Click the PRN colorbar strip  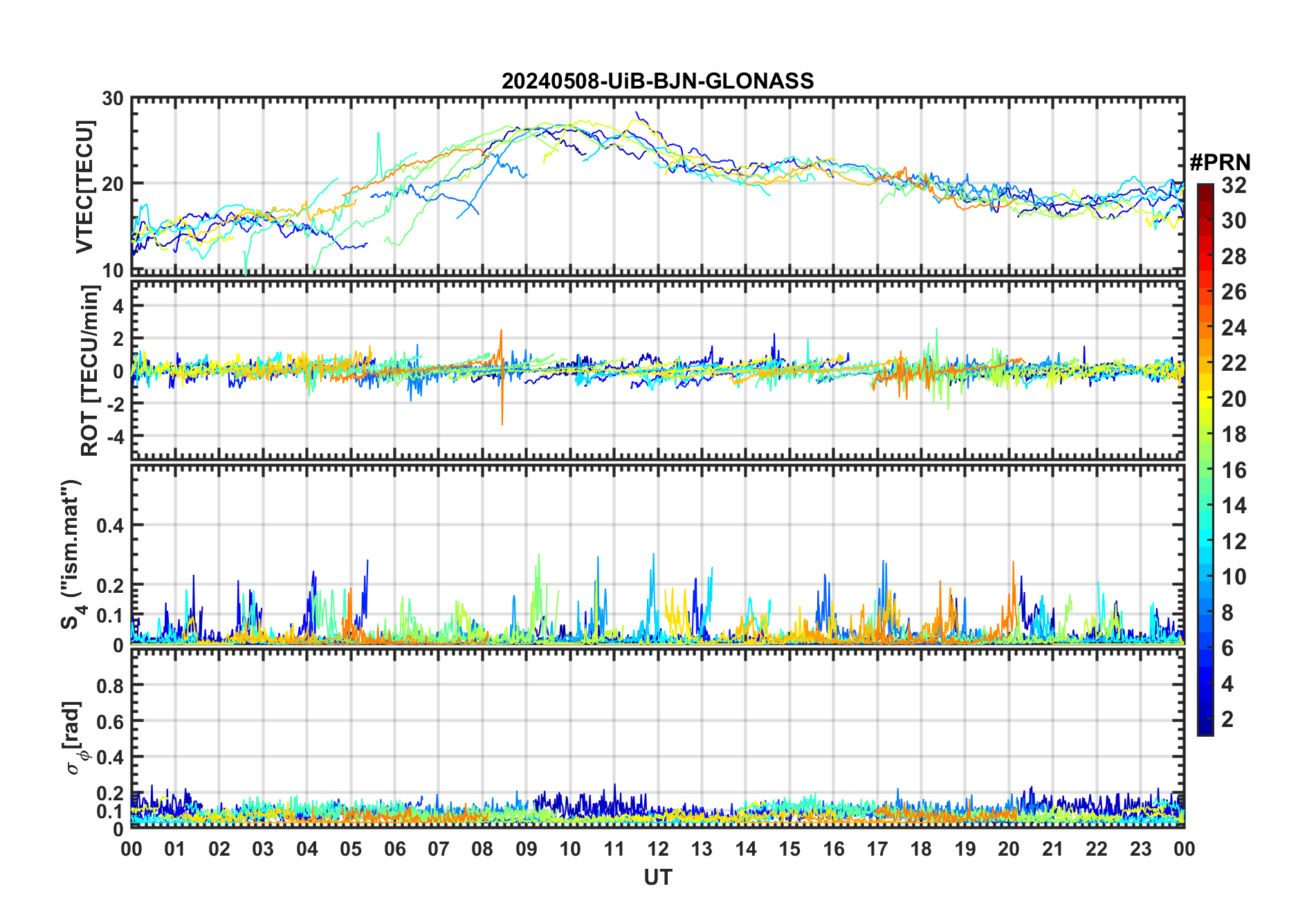pyautogui.click(x=1205, y=459)
